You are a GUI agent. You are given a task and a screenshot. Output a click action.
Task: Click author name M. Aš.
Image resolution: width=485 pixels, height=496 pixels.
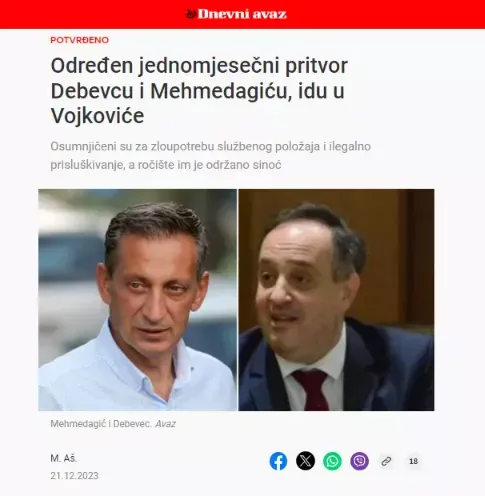[64, 458]
